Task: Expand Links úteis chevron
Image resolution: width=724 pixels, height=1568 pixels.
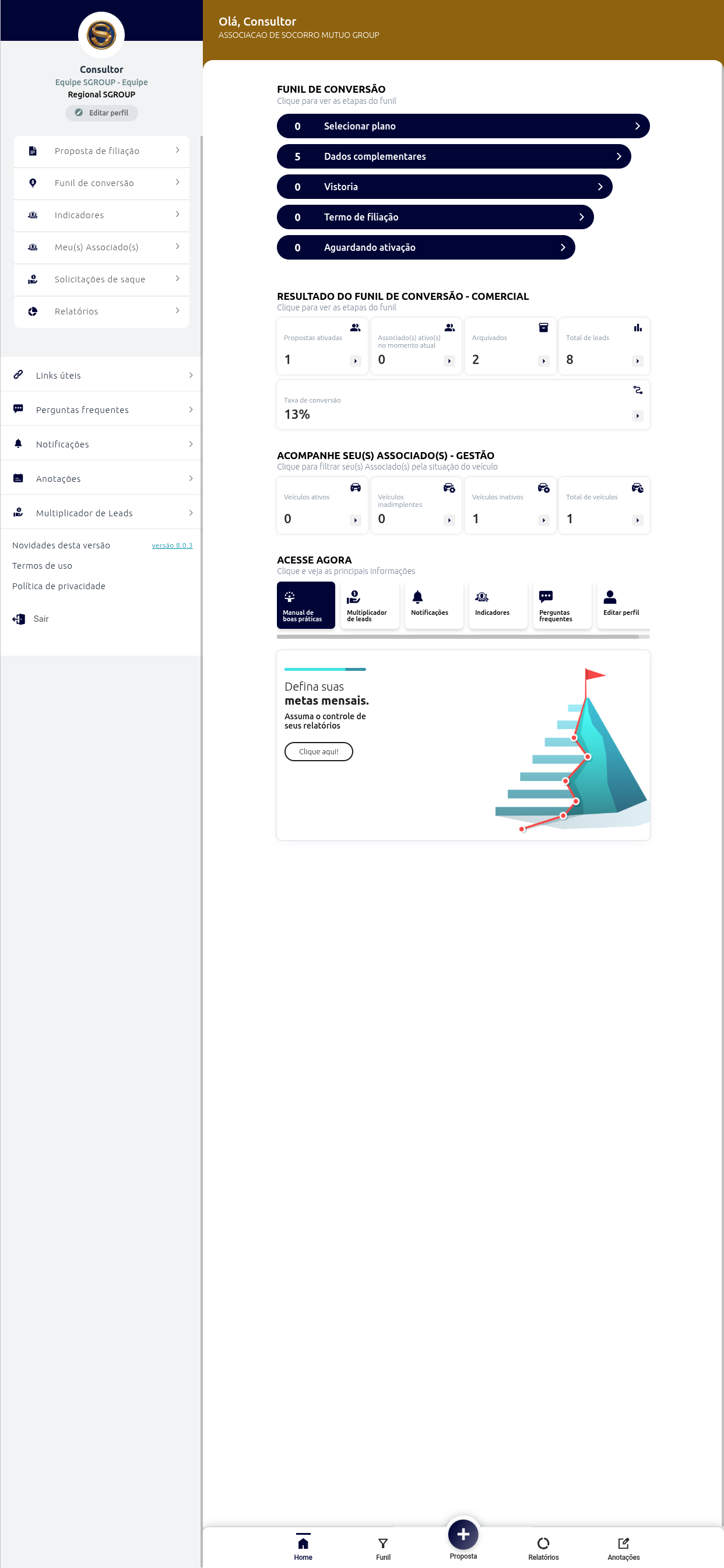Action: click(x=191, y=375)
